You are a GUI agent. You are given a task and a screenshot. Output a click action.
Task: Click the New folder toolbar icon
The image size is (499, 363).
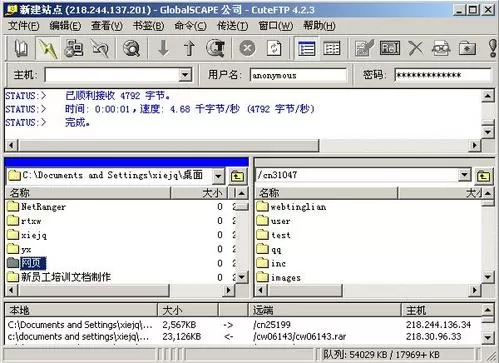pyautogui.click(x=467, y=49)
